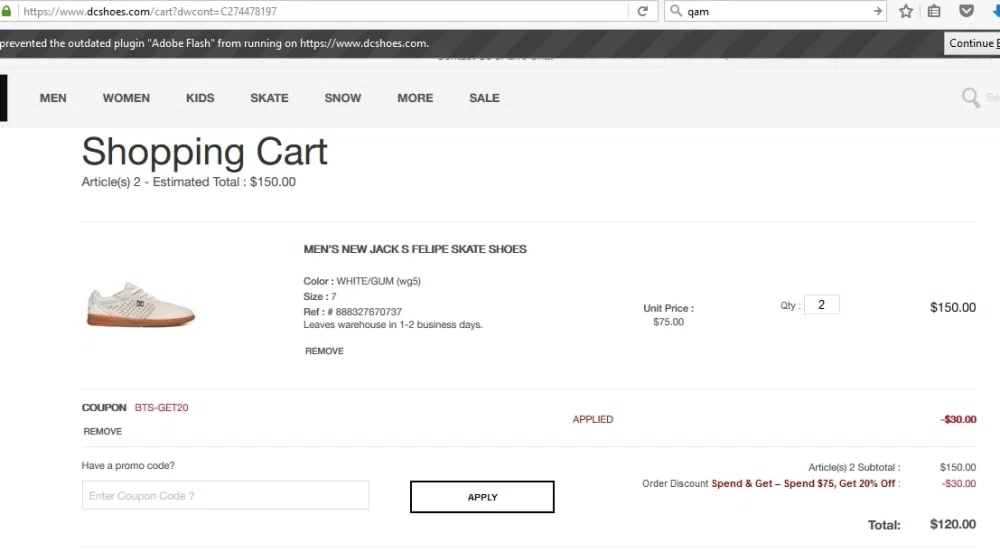Viewport: 1000px width, 552px height.
Task: Open the SKATE menu
Action: point(269,98)
